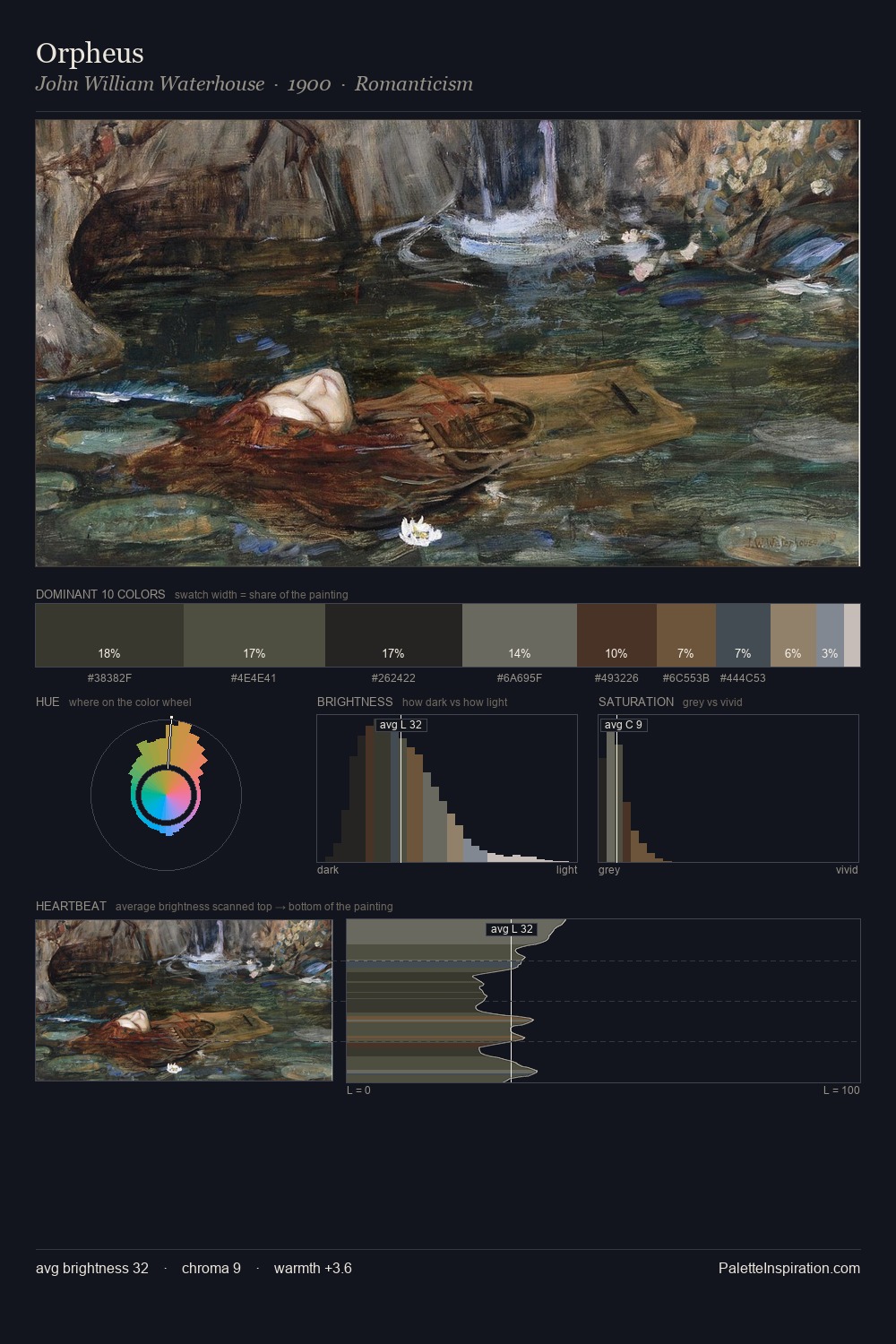Screen dimensions: 896x1344
Task: Select the brown 7% swatch
Action: (x=685, y=635)
